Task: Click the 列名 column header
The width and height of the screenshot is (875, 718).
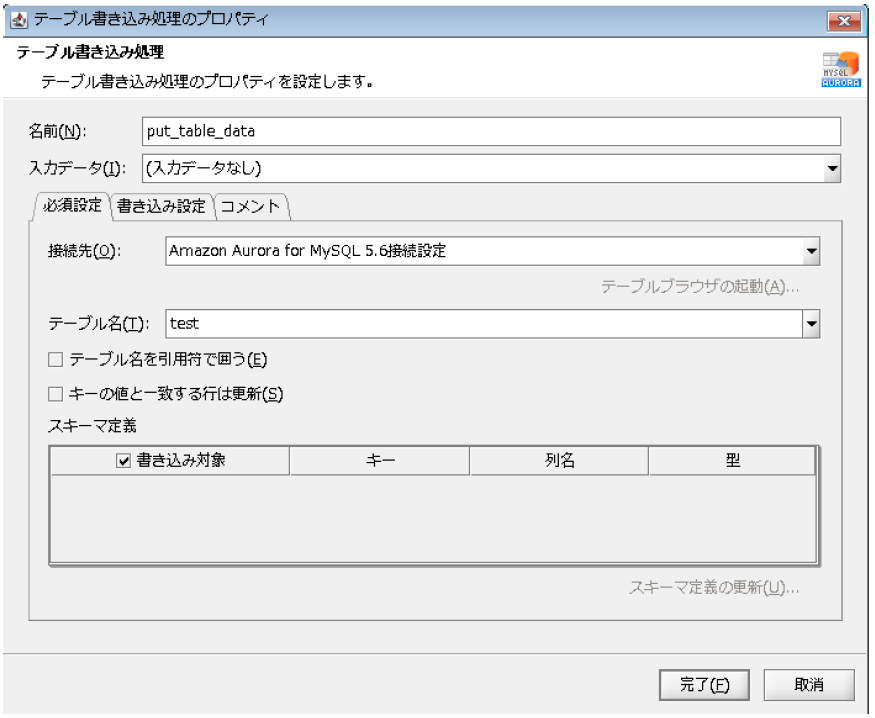Action: pos(558,460)
